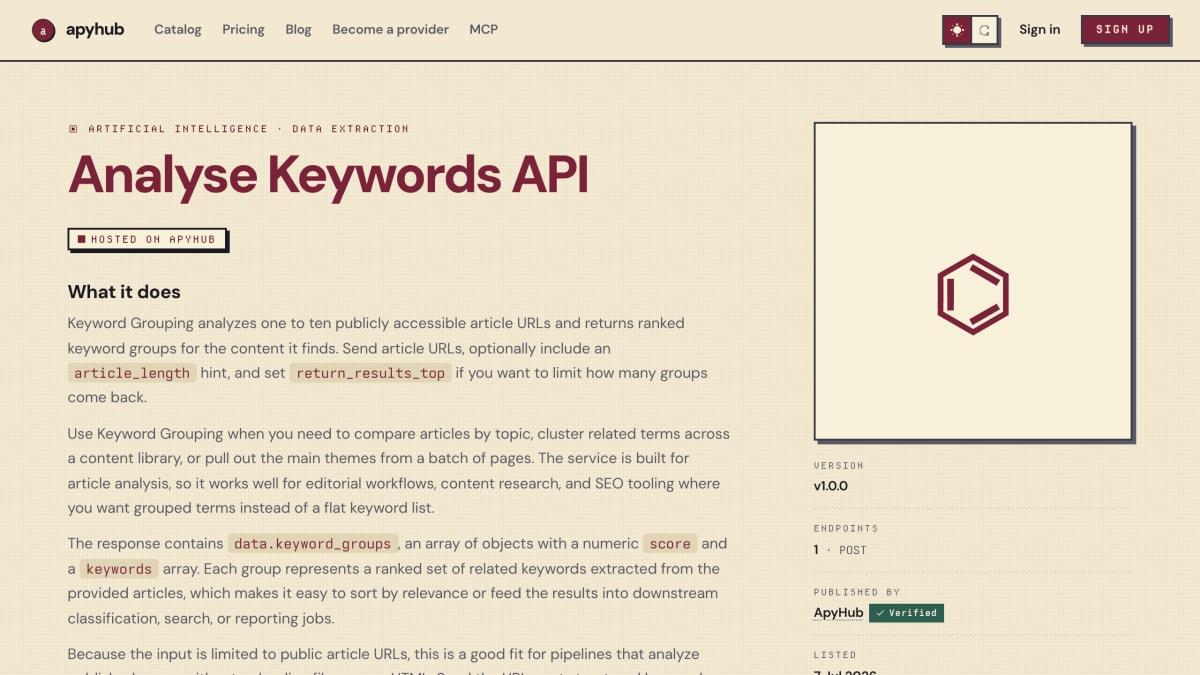Click the keywords code snippet
Screen dimensions: 1200x675
119,569
